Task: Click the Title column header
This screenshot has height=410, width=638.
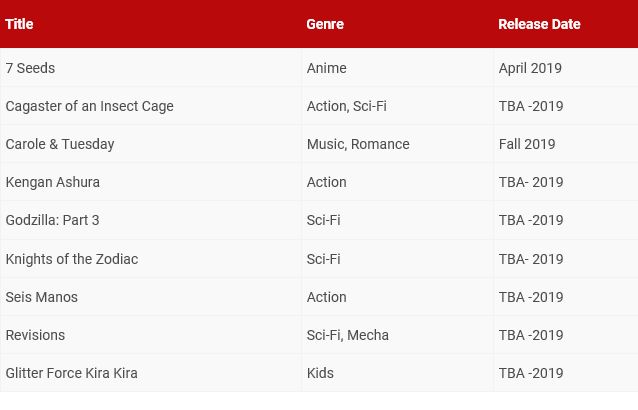Action: (19, 24)
